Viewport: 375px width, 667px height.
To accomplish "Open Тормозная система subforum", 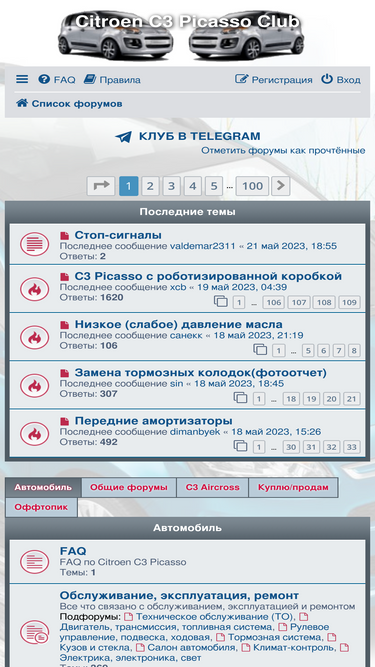I will click(275, 637).
